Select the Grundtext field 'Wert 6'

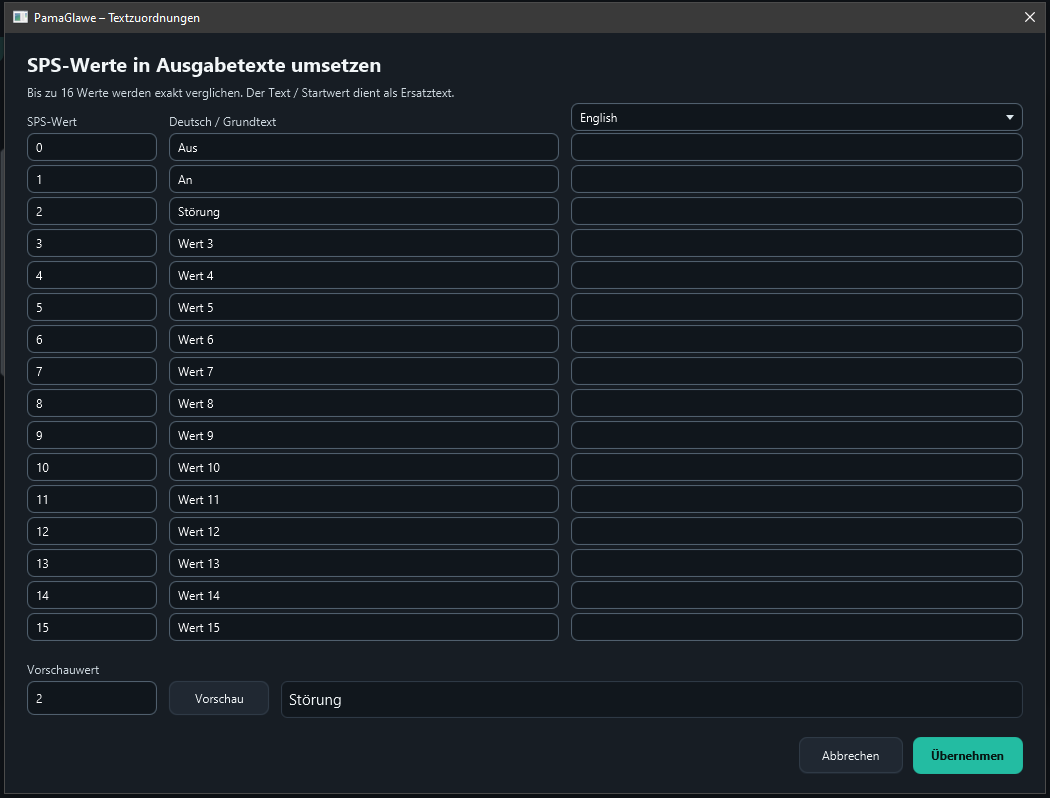pyautogui.click(x=364, y=339)
